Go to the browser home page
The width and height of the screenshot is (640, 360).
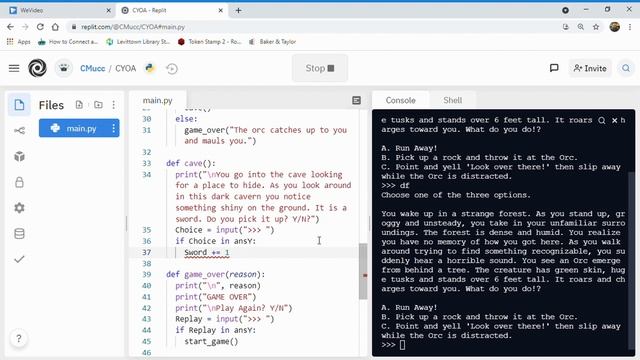[55, 27]
